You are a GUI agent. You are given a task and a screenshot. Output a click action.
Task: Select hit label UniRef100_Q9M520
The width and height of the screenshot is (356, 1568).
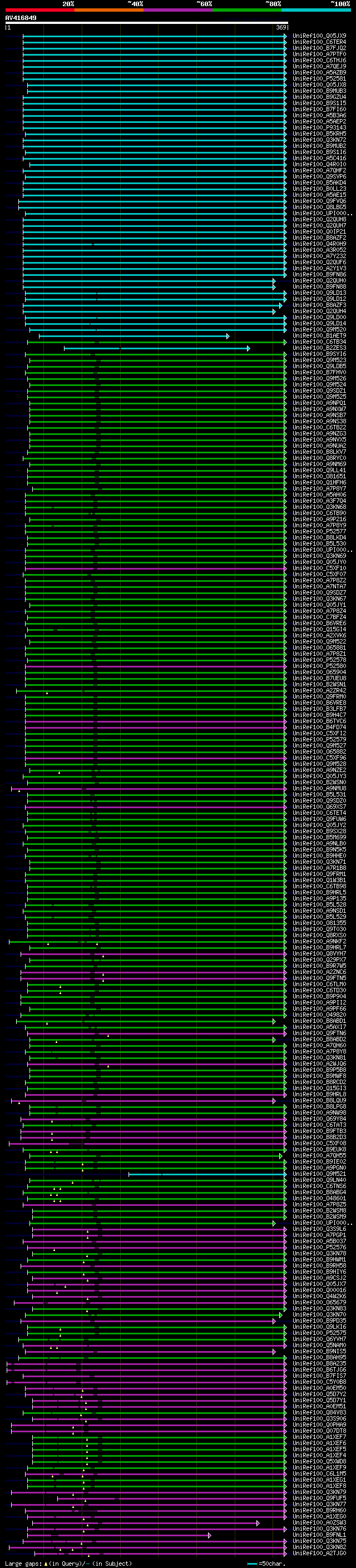pyautogui.click(x=319, y=329)
